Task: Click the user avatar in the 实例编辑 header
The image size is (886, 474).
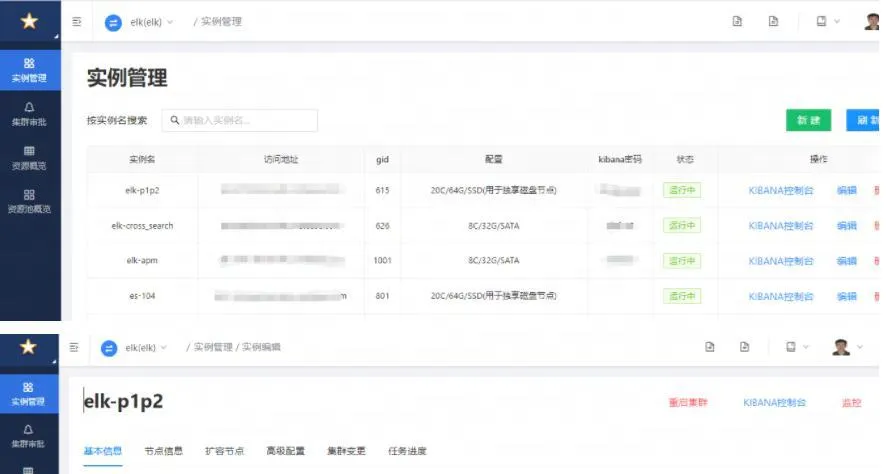Action: click(841, 347)
